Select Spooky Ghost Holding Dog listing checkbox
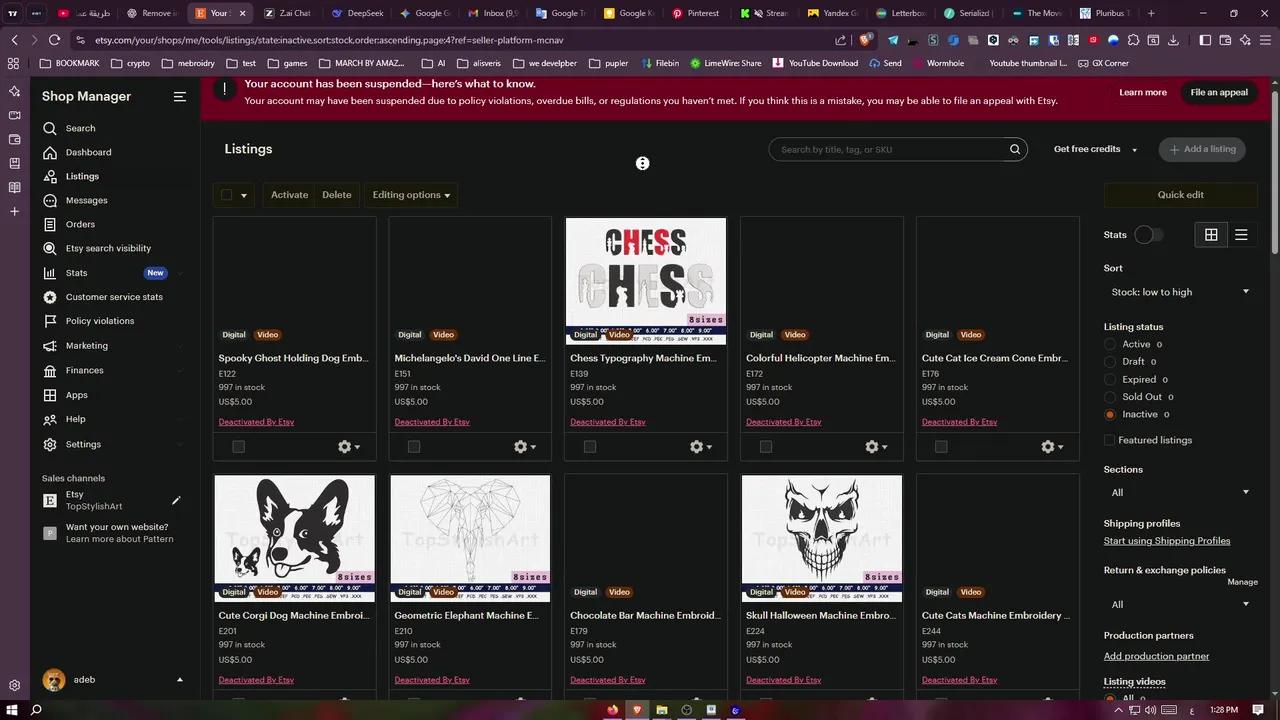 (x=238, y=447)
